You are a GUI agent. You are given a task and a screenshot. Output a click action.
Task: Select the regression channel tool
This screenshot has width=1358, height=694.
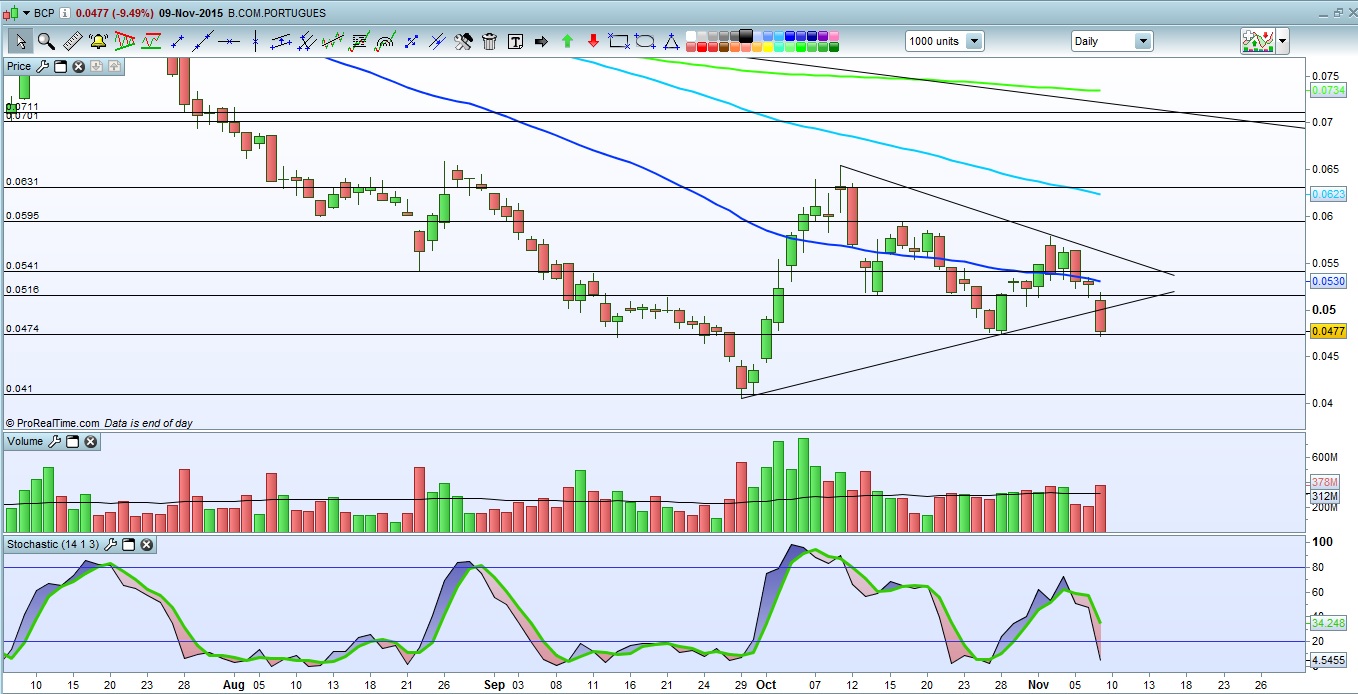[333, 41]
